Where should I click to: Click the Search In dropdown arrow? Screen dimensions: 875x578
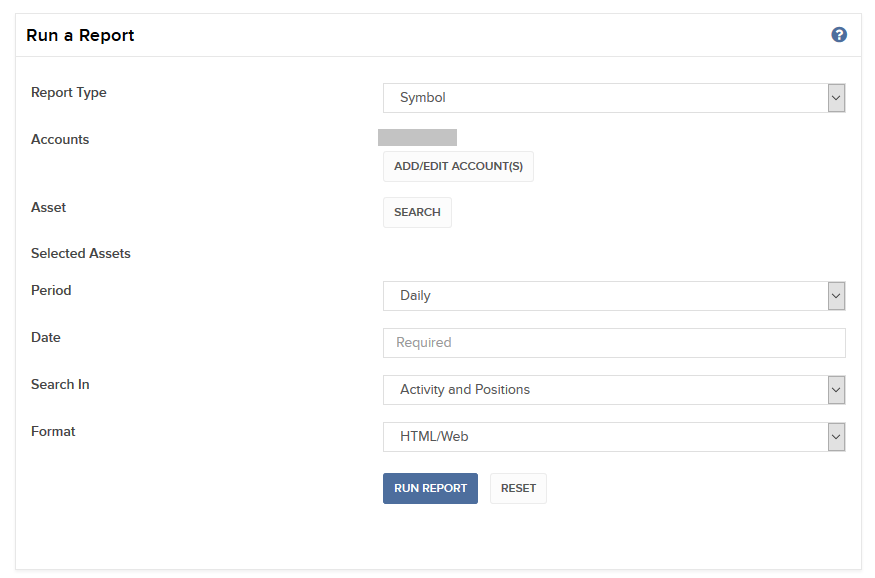pos(835,389)
